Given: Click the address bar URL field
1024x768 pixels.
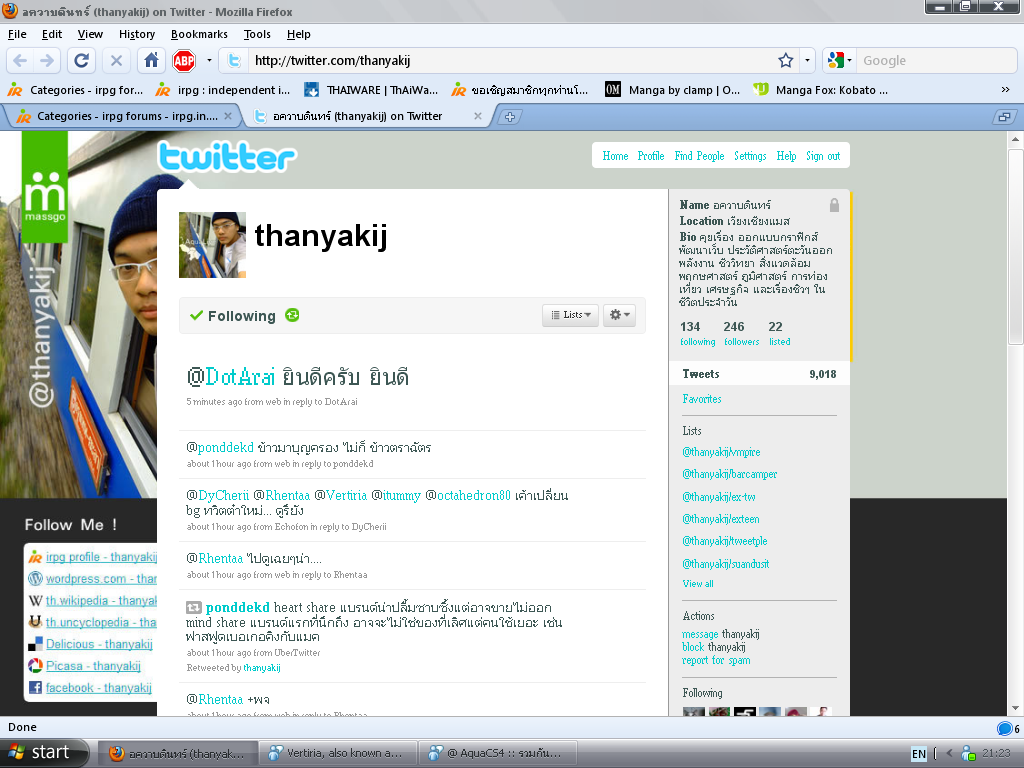Looking at the screenshot, I should pos(509,61).
